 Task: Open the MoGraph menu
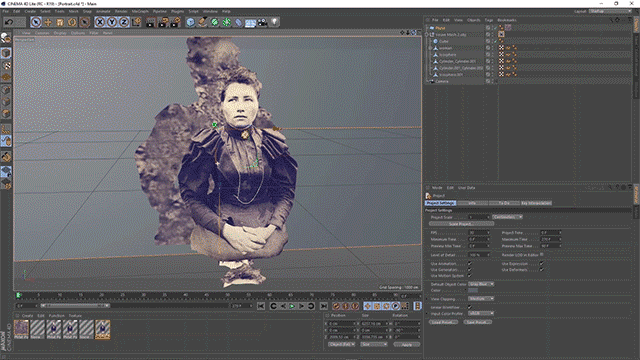[x=140, y=11]
